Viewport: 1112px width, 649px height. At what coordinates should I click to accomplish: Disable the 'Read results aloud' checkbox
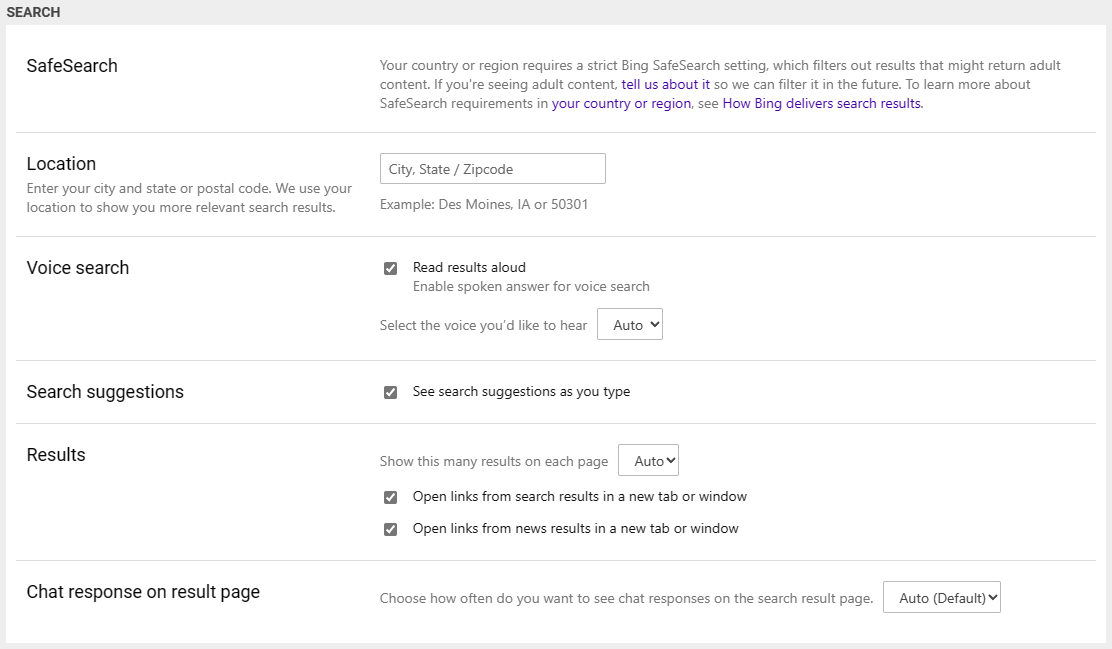[x=390, y=267]
